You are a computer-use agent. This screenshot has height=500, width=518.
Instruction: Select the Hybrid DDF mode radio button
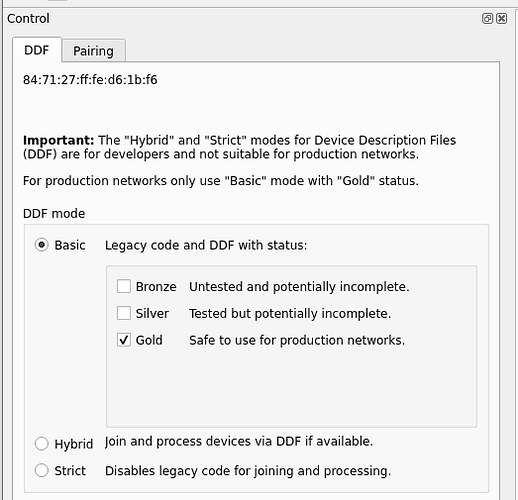[x=42, y=444]
